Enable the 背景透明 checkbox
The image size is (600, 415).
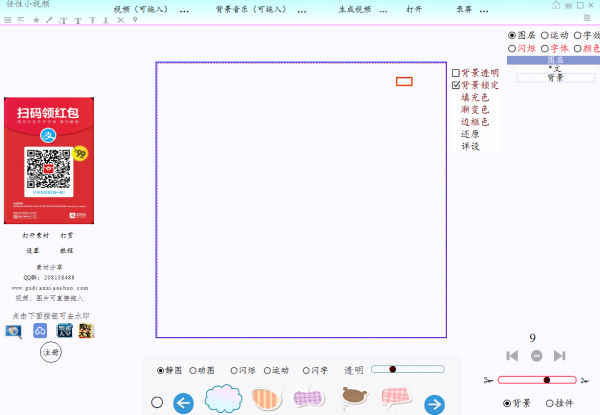click(x=456, y=73)
